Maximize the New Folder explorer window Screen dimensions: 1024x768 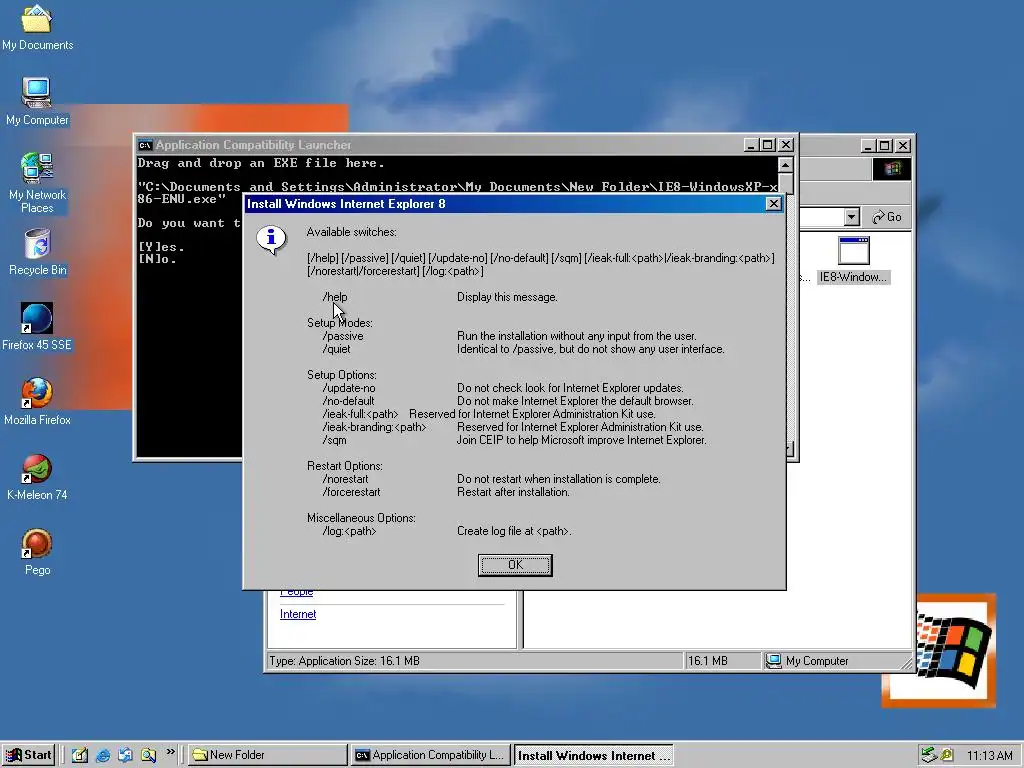point(885,146)
